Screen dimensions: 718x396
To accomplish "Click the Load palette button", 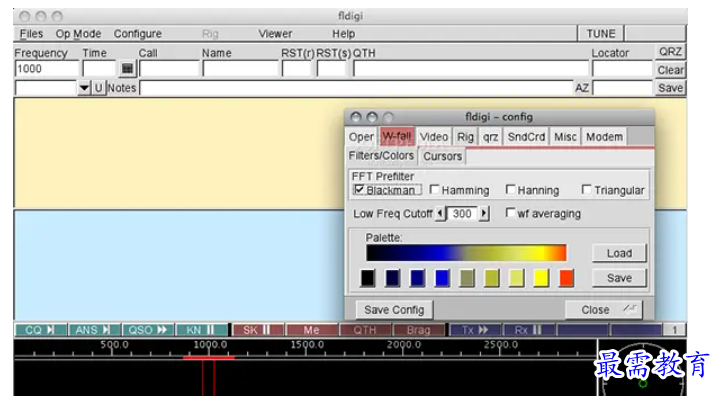I will pos(619,253).
